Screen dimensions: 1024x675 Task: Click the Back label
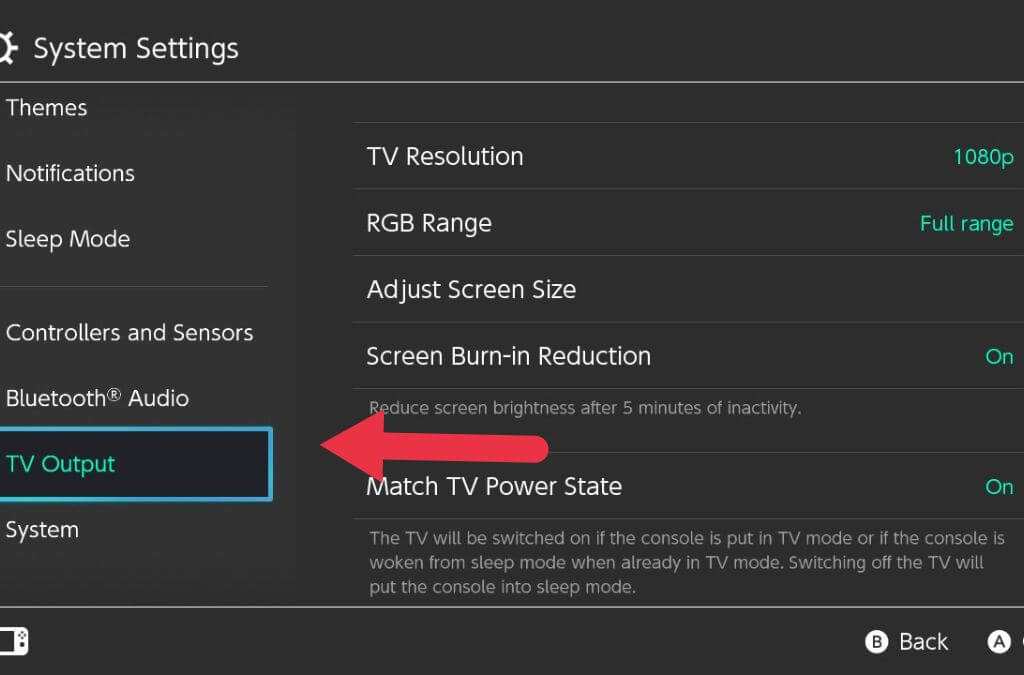point(922,642)
